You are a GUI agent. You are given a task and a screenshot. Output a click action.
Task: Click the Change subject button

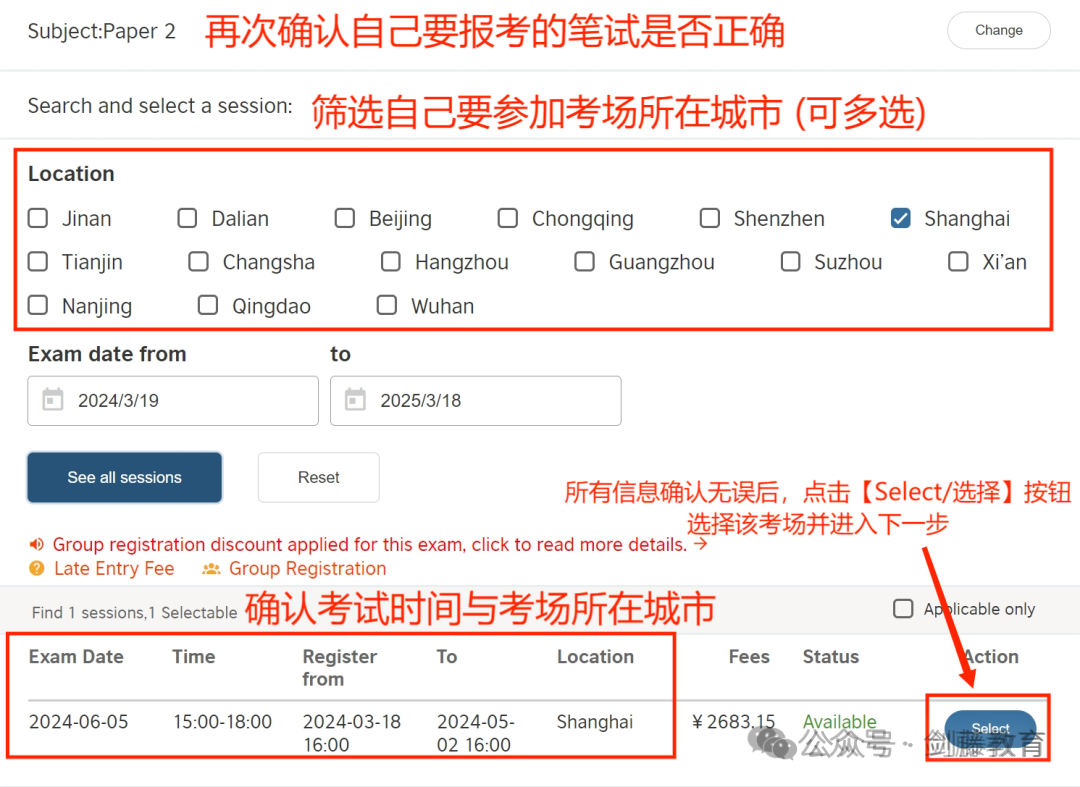pos(998,30)
